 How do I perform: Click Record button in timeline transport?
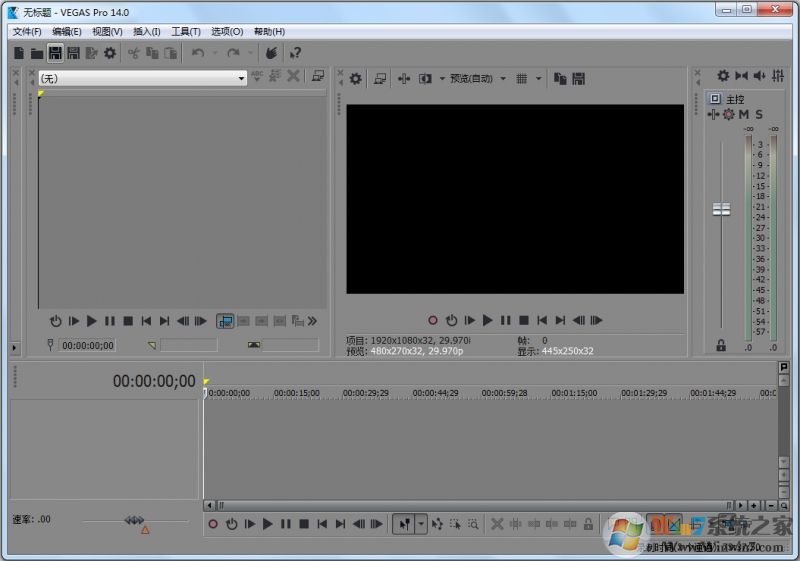coord(213,524)
